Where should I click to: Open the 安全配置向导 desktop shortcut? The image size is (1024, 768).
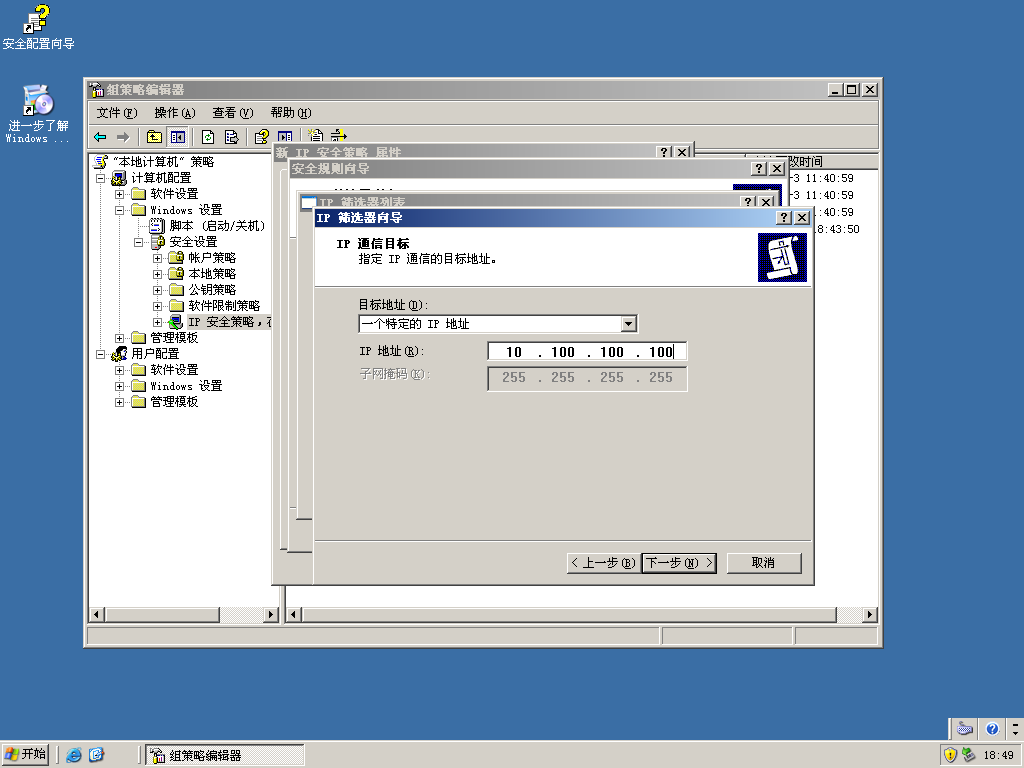pyautogui.click(x=38, y=27)
